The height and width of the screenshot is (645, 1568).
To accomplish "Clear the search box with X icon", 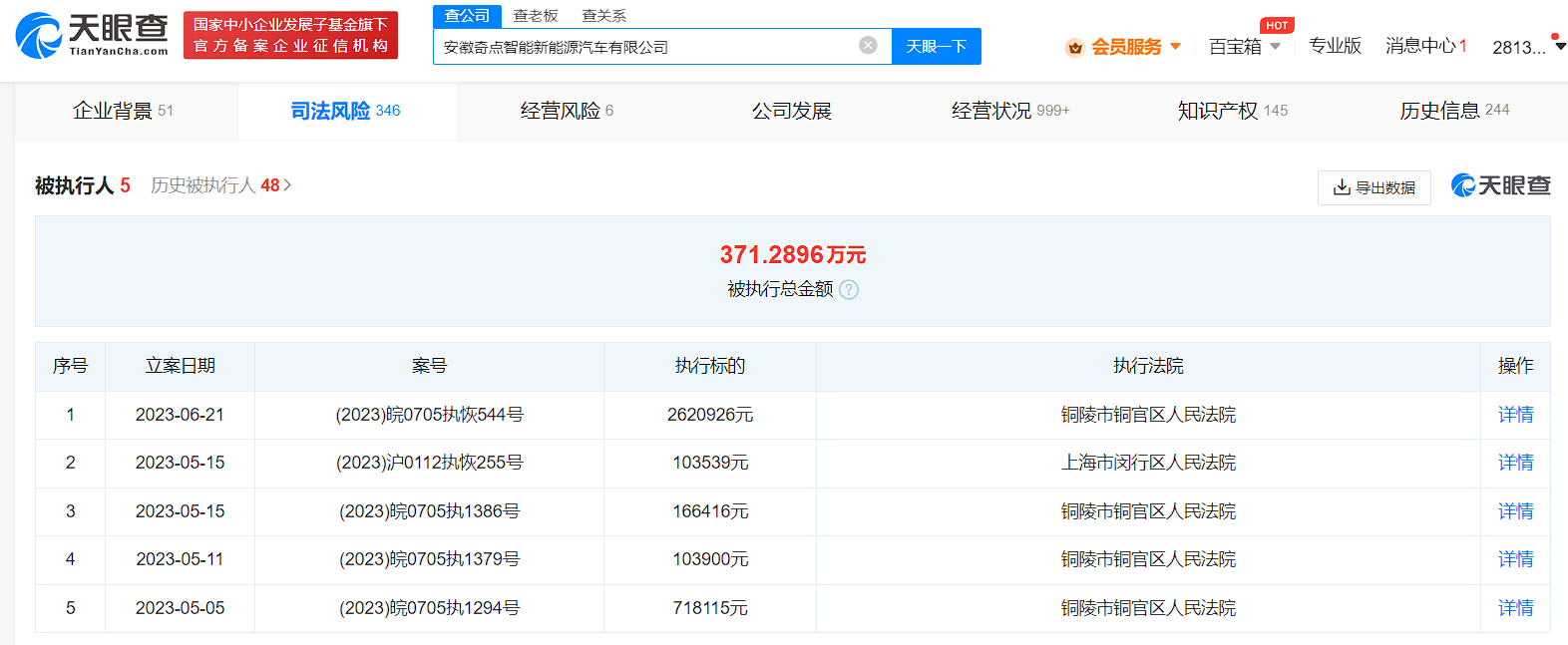I will 868,45.
